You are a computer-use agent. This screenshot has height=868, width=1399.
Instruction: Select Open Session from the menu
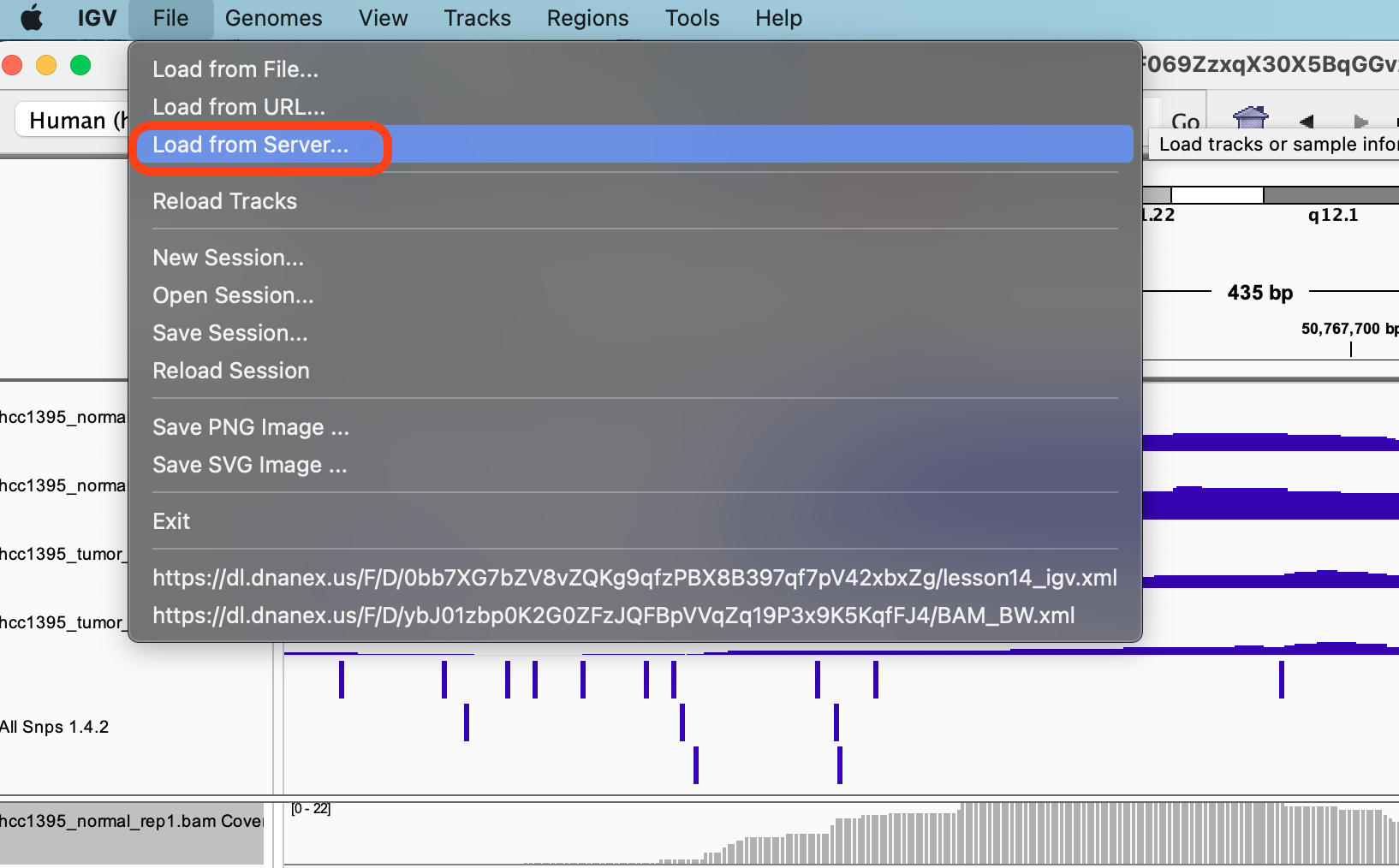(x=233, y=295)
